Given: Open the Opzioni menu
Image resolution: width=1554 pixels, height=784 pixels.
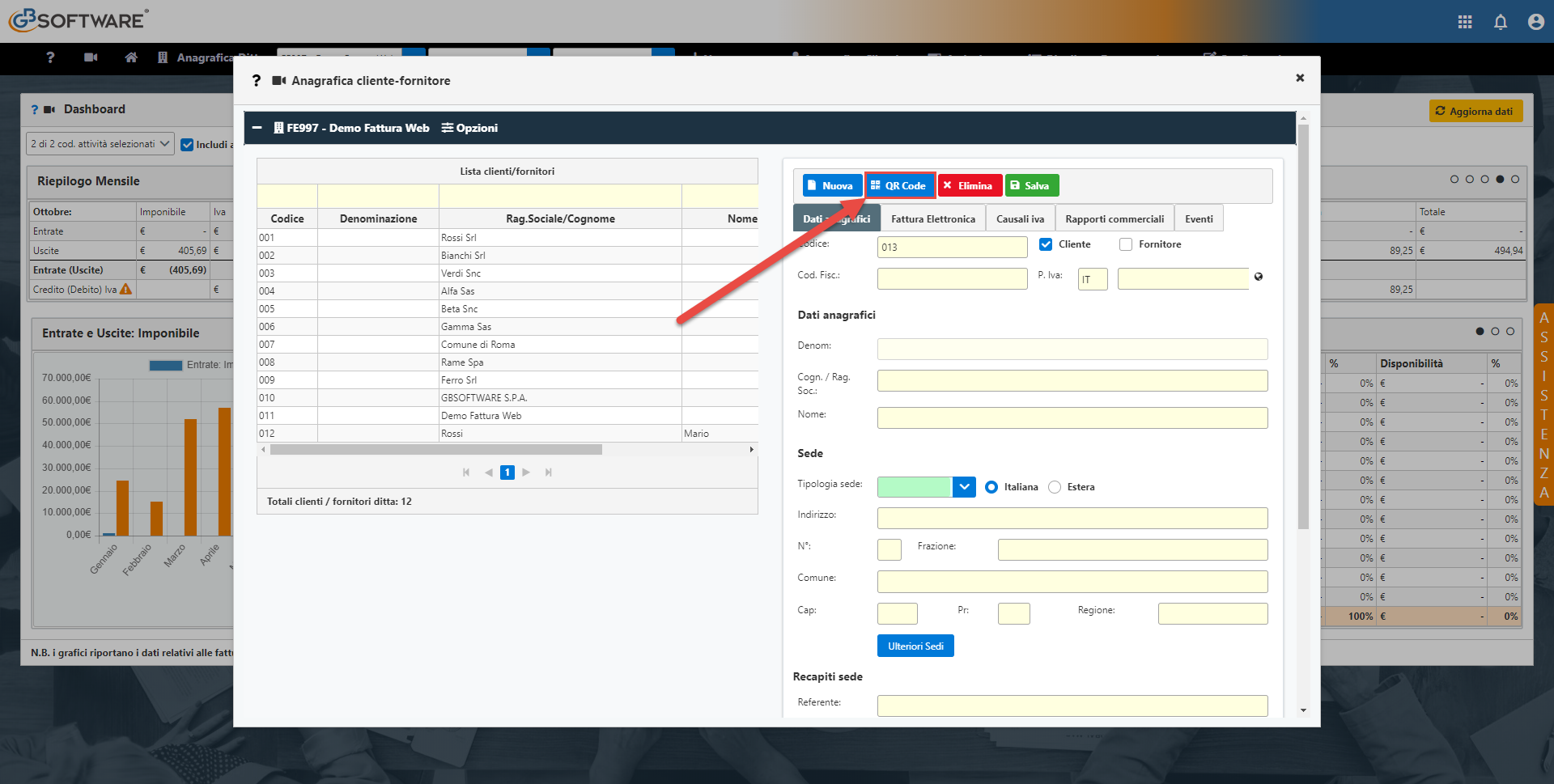Looking at the screenshot, I should (x=469, y=128).
